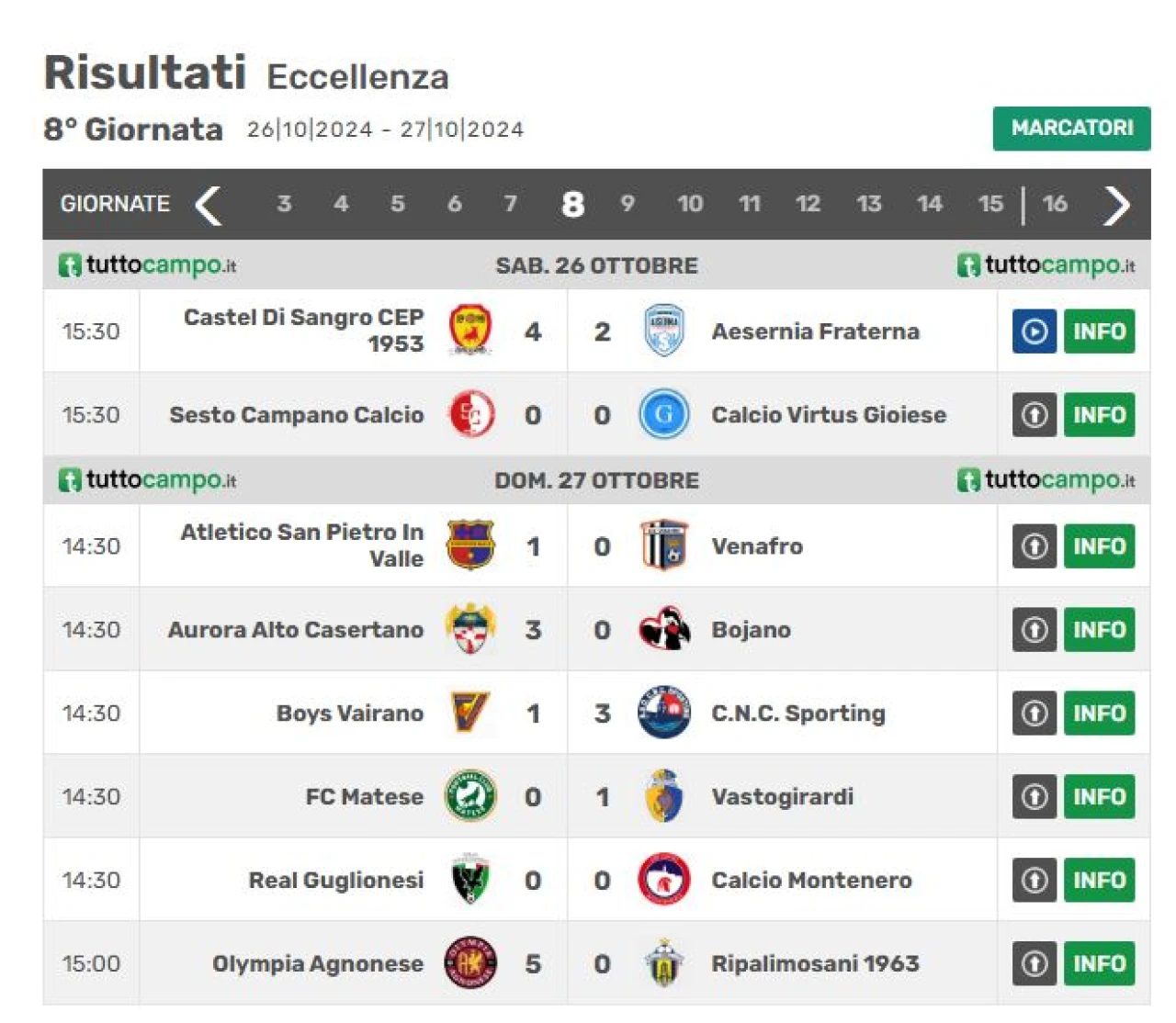Open INFO for Boys Vairano vs C.N.C. Sporting
Viewport: 1176px width, 1023px height.
point(1099,714)
